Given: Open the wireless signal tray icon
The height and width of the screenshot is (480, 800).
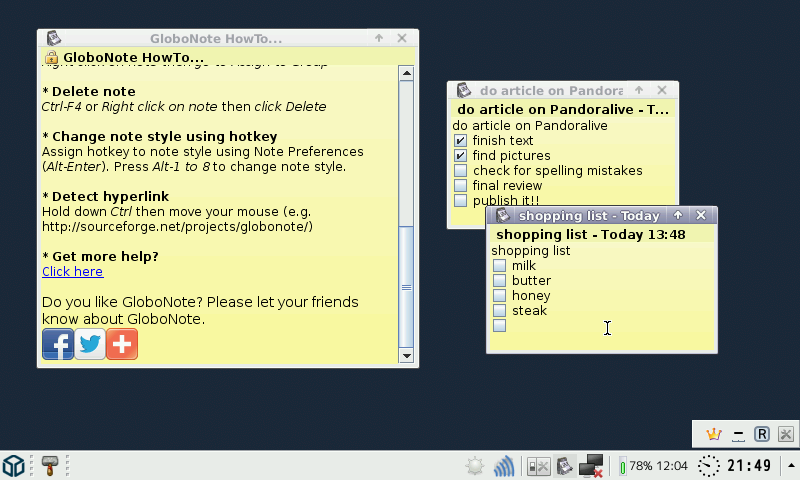Looking at the screenshot, I should 504,466.
